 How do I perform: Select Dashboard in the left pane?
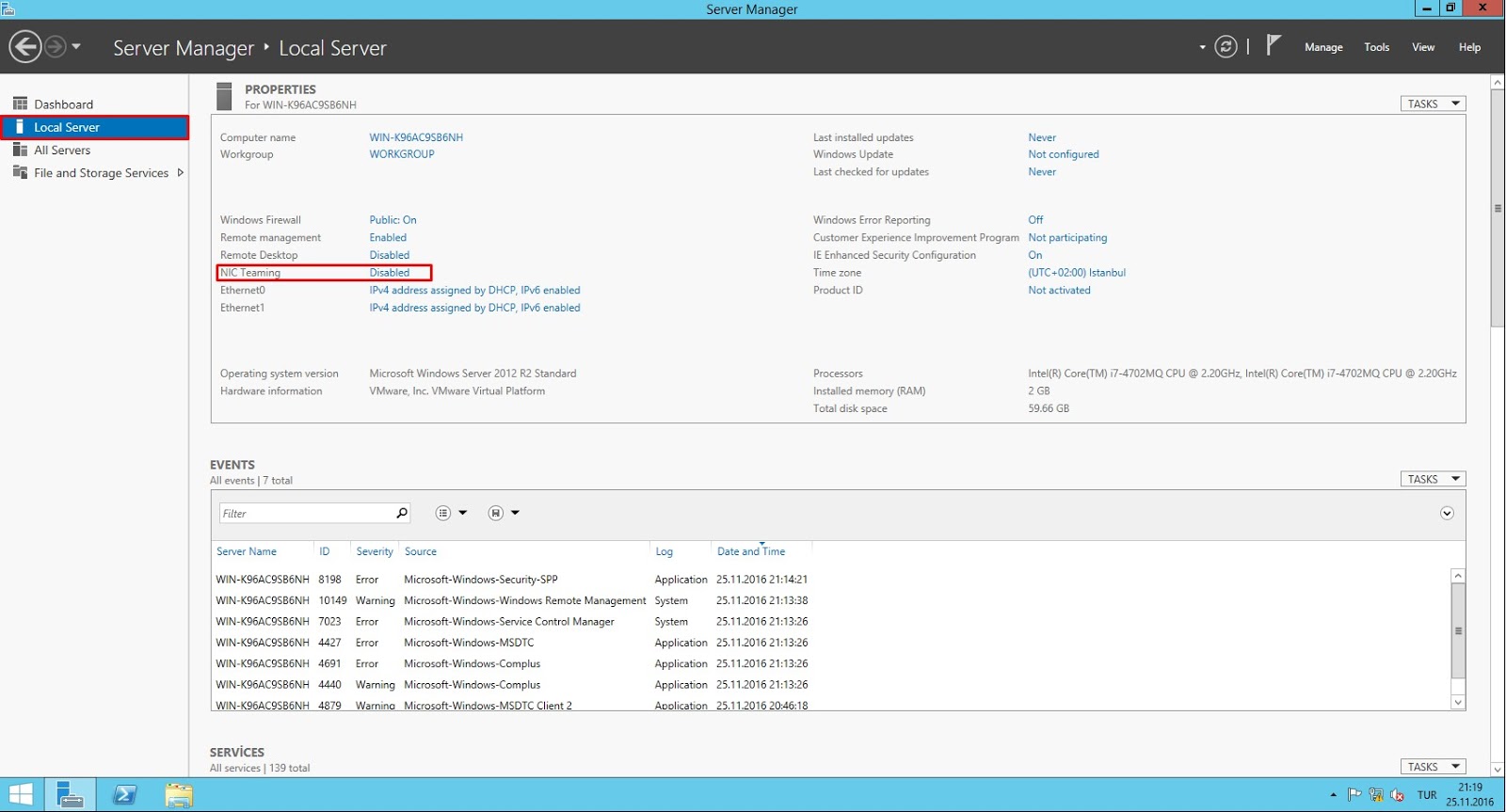tap(63, 104)
